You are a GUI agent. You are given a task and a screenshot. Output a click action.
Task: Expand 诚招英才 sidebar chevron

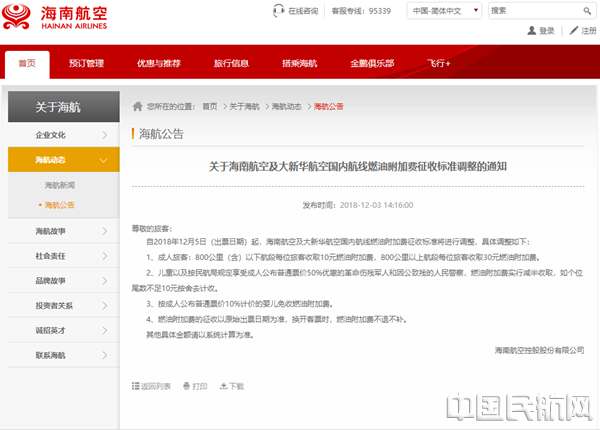104,331
